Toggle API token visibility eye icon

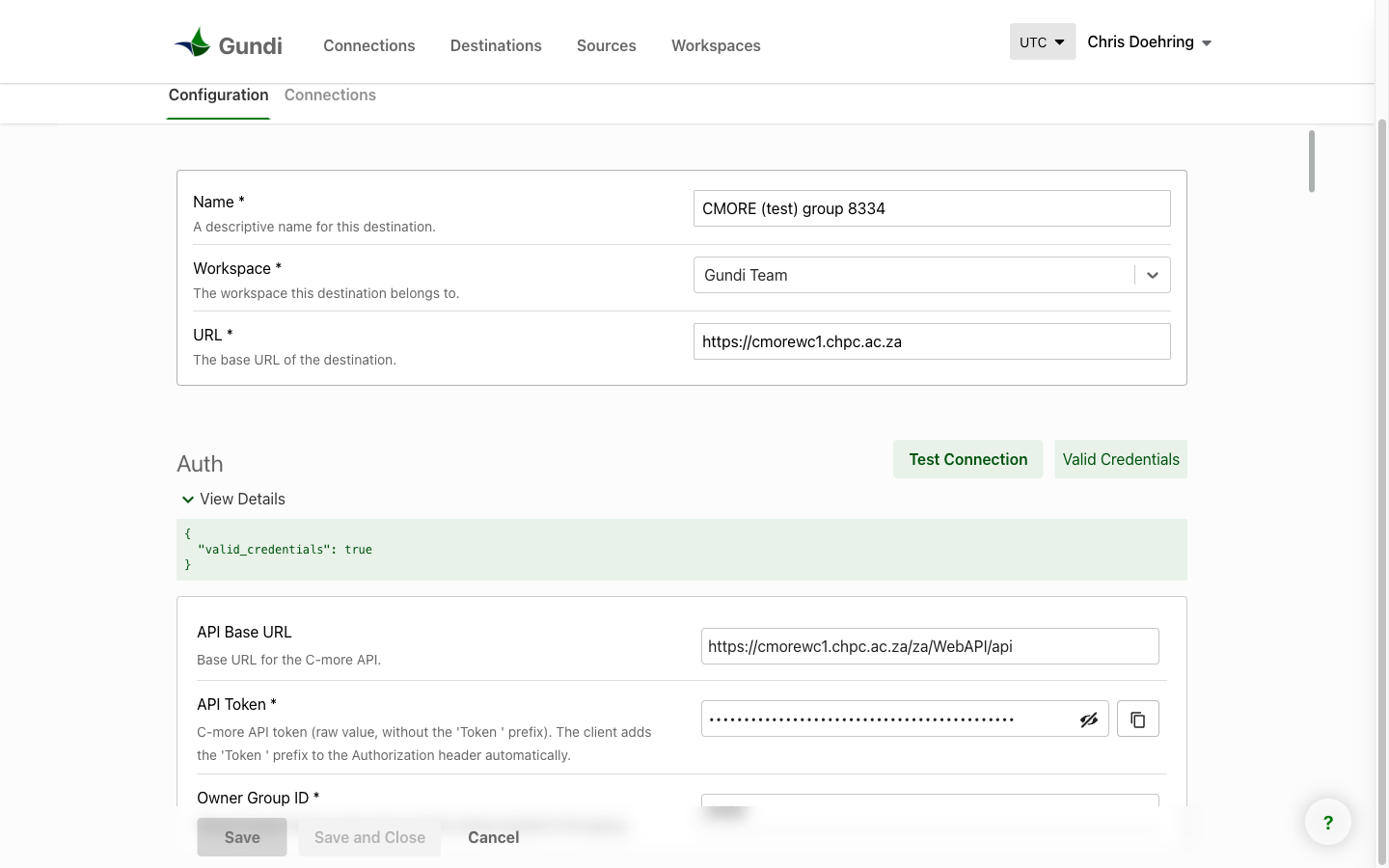coord(1089,719)
